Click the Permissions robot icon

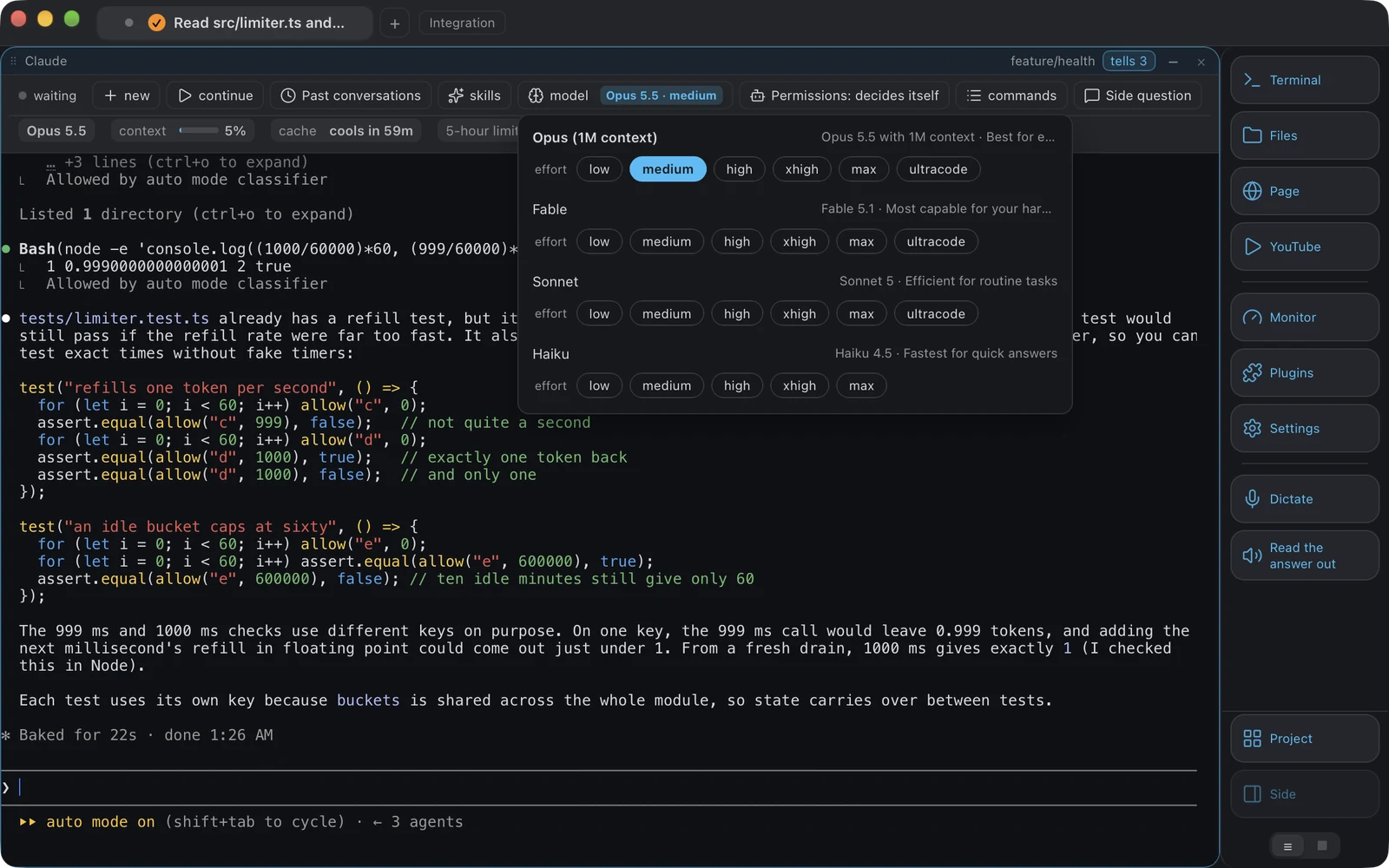click(757, 95)
